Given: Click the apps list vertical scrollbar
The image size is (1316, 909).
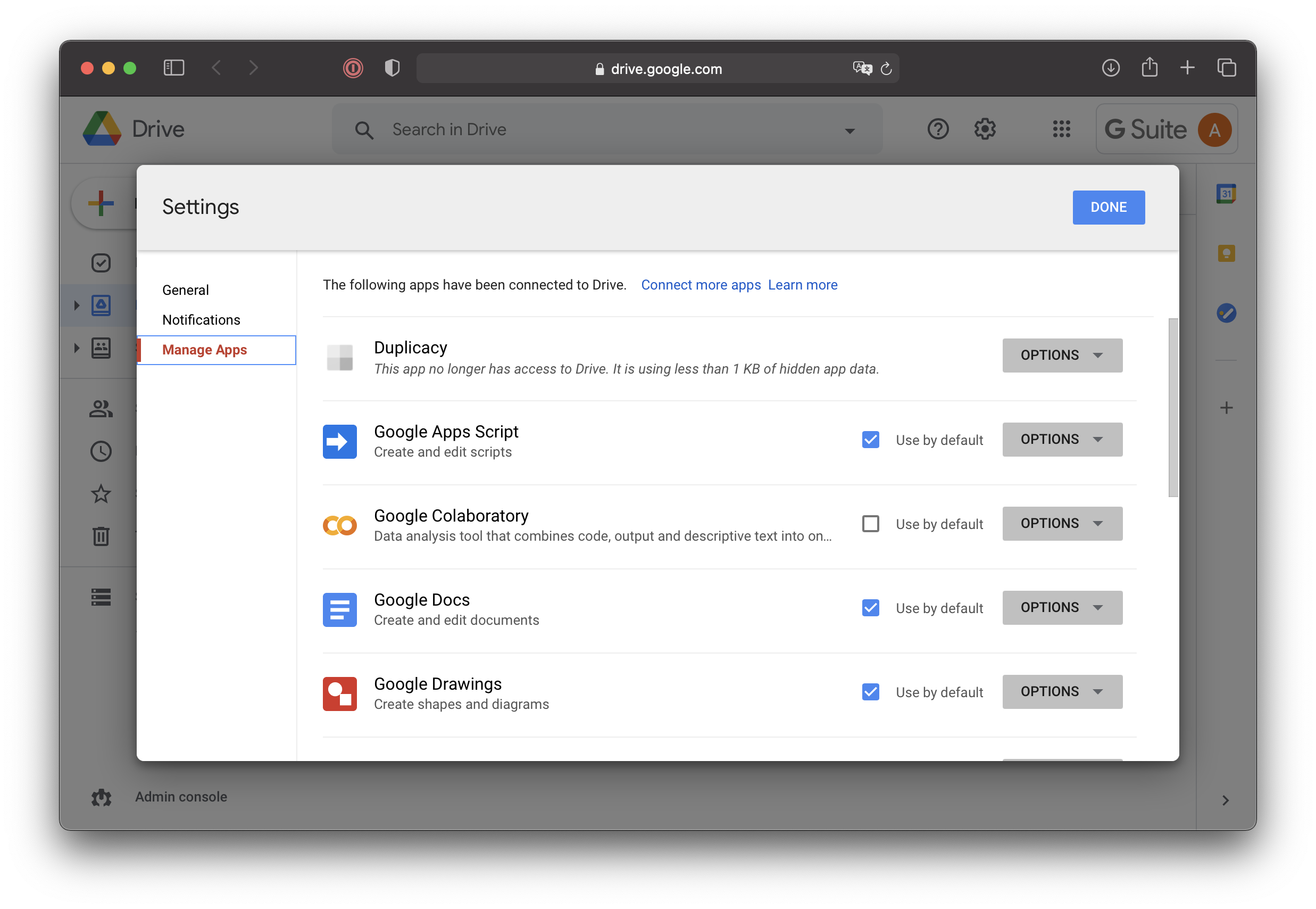Looking at the screenshot, I should click(1172, 407).
